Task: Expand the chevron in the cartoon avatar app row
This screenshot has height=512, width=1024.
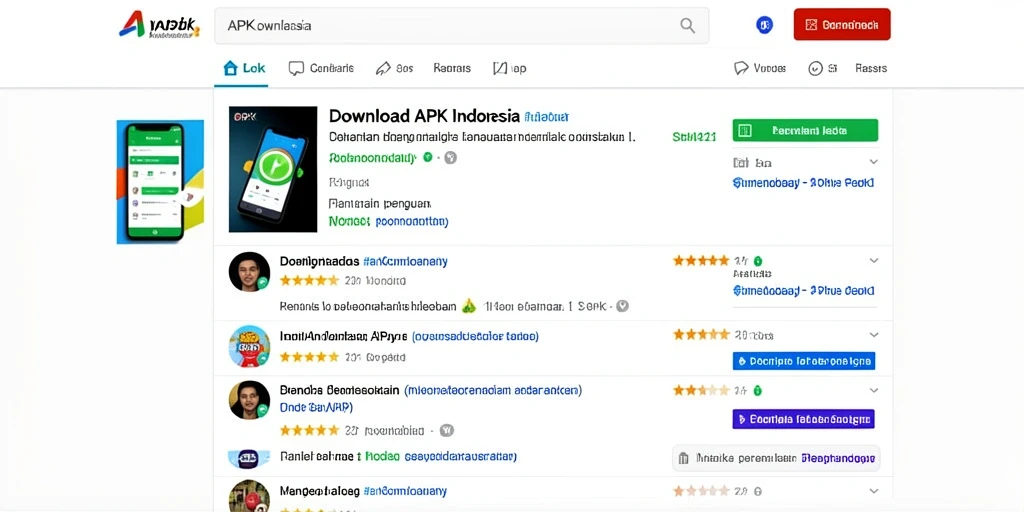Action: click(874, 335)
